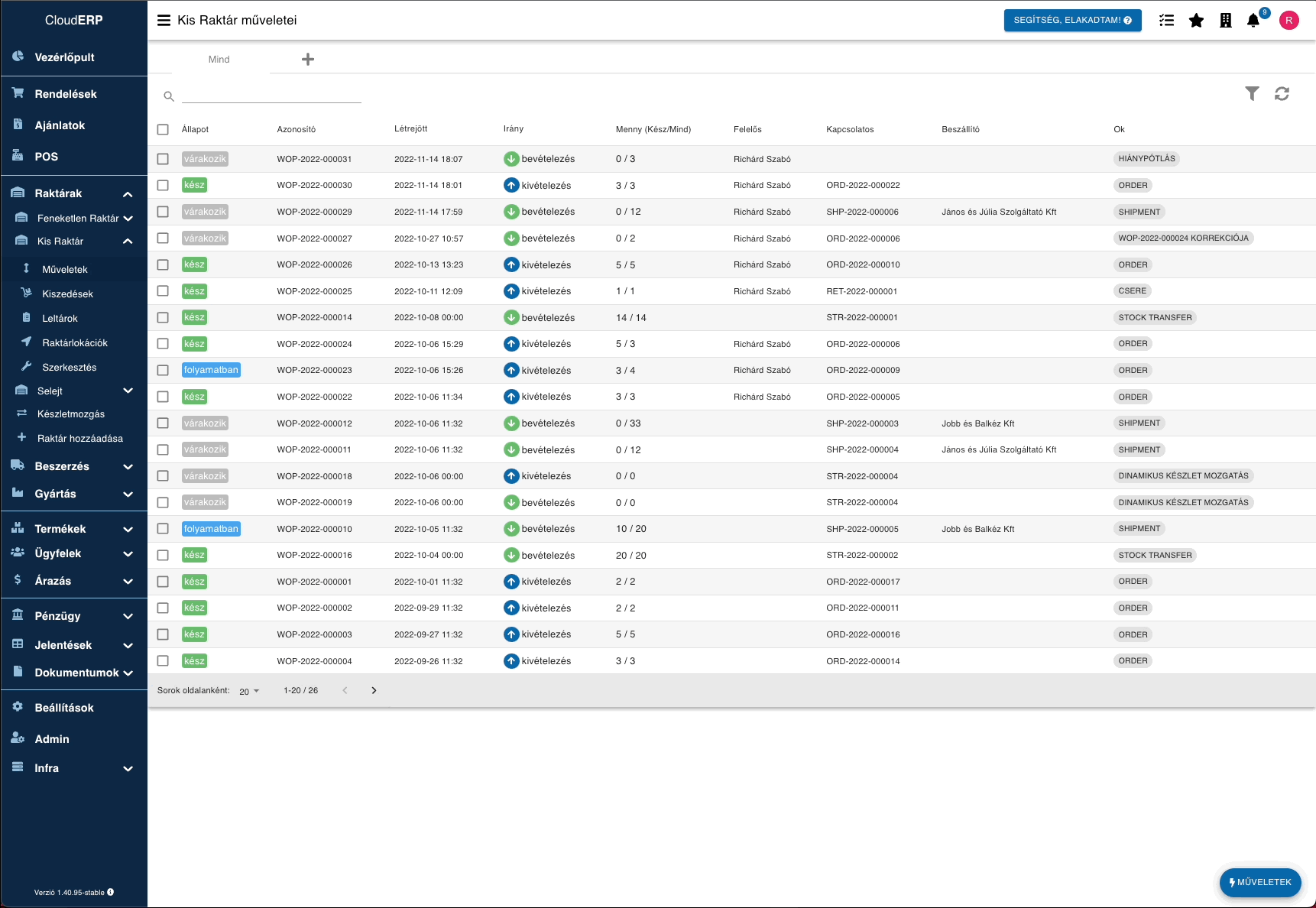This screenshot has height=908, width=1316.
Task: Expand Ügyfelek section
Action: coord(128,554)
